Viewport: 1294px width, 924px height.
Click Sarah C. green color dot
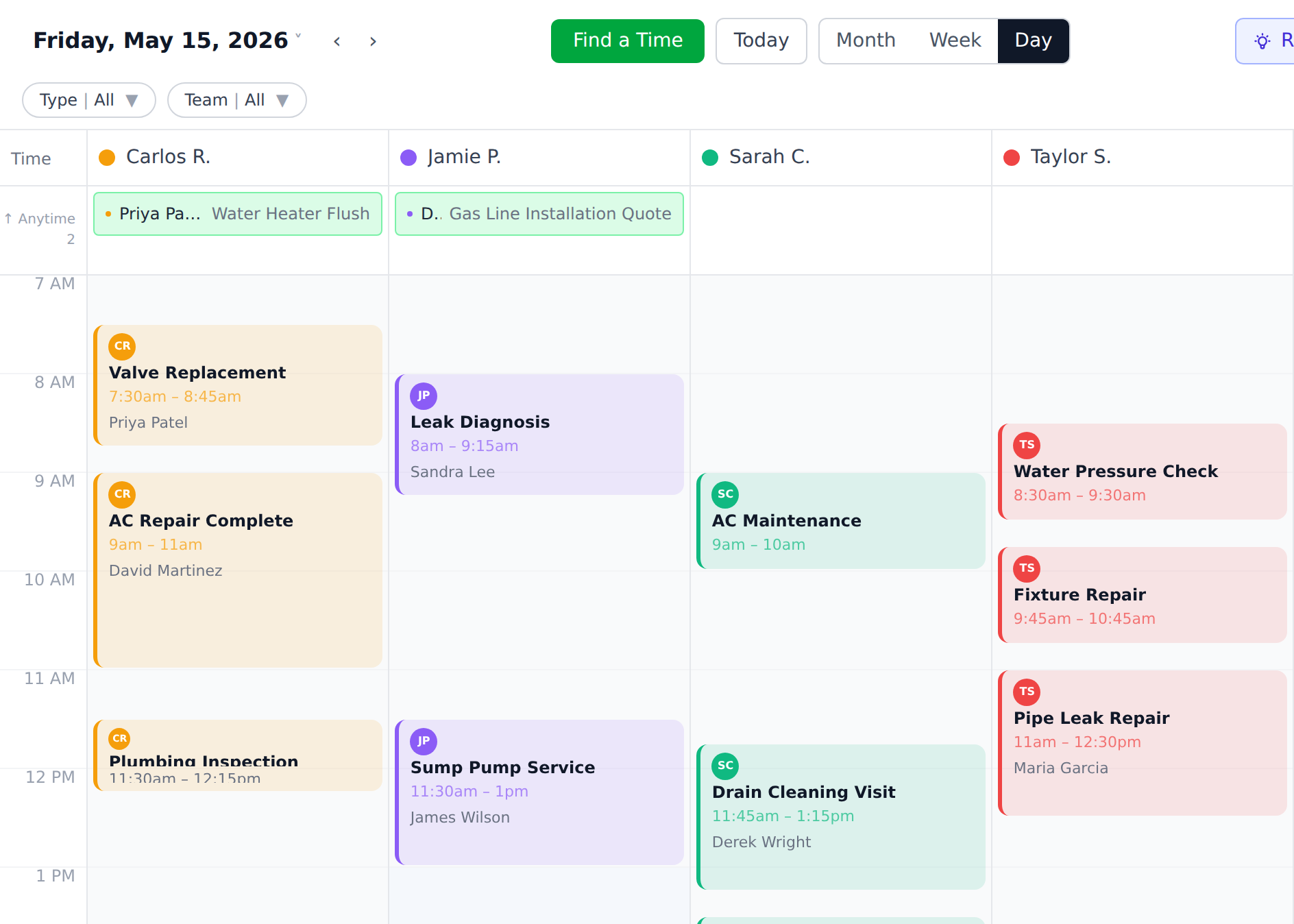click(x=710, y=158)
